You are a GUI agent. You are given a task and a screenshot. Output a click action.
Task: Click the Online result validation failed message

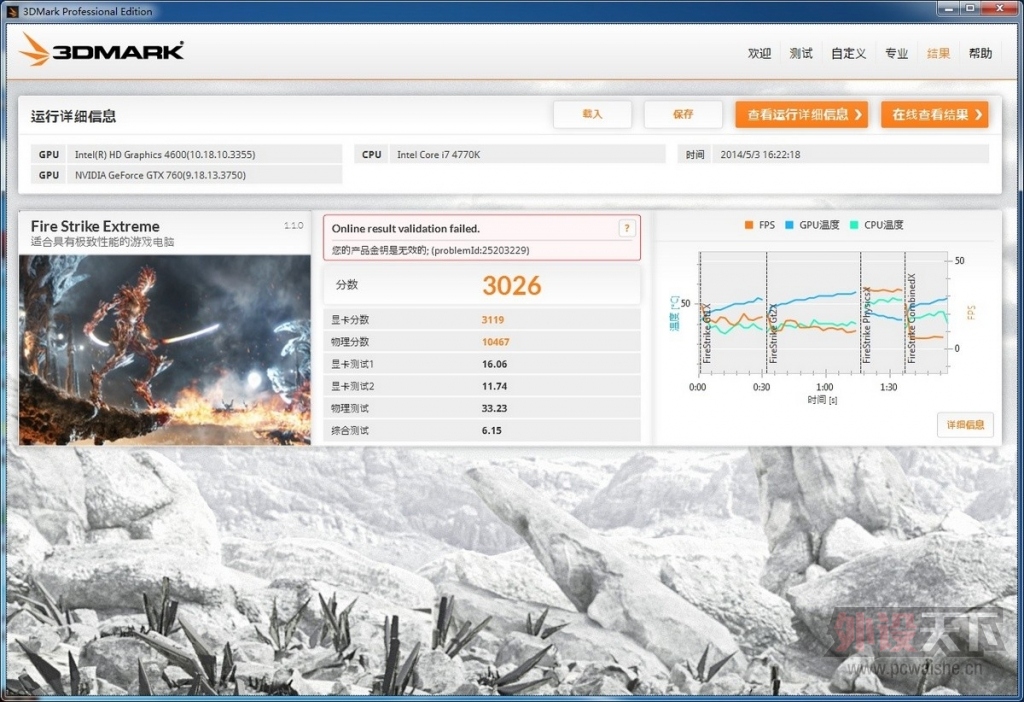point(406,229)
